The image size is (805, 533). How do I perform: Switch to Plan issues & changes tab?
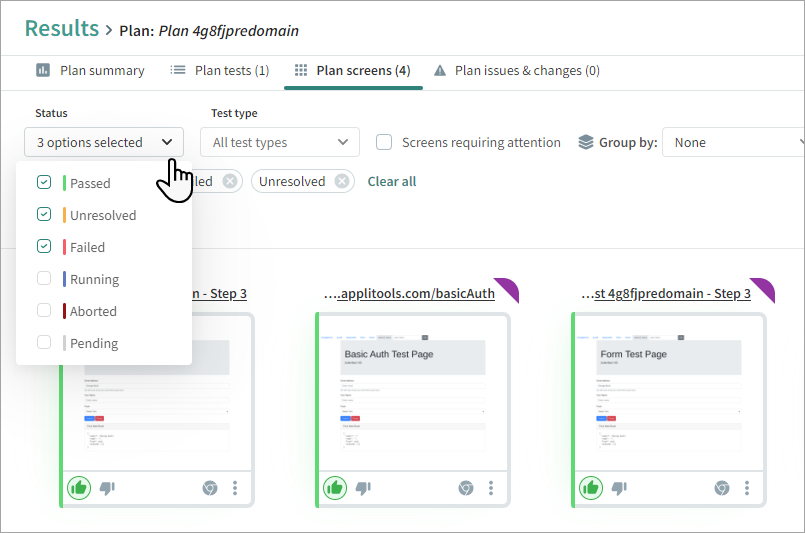(516, 71)
